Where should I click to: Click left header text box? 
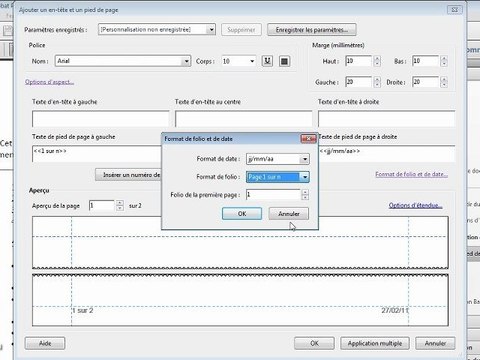(101, 119)
